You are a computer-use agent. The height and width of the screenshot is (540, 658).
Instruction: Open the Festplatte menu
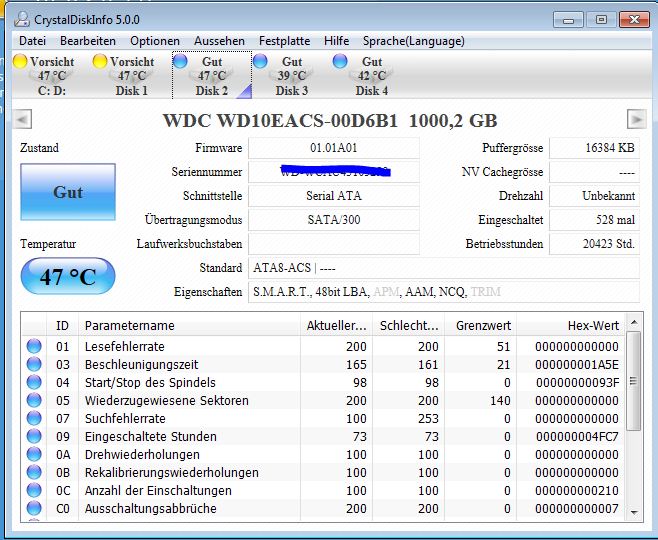285,41
